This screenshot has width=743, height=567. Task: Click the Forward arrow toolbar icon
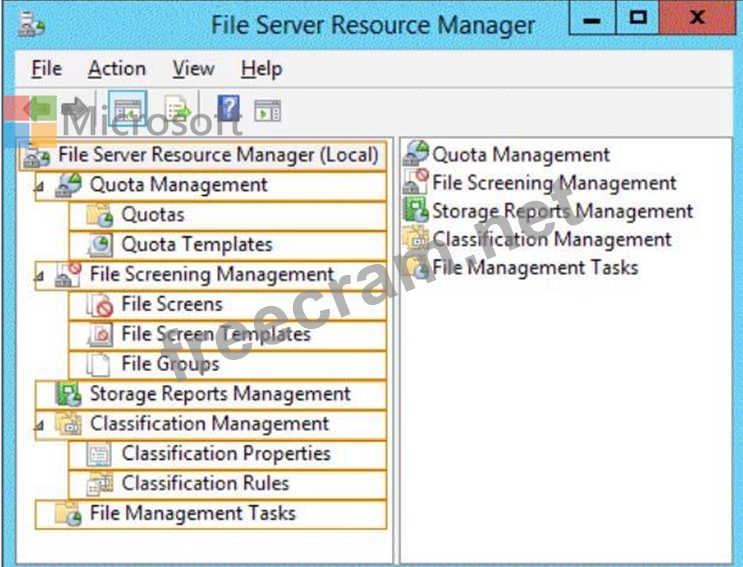74,109
